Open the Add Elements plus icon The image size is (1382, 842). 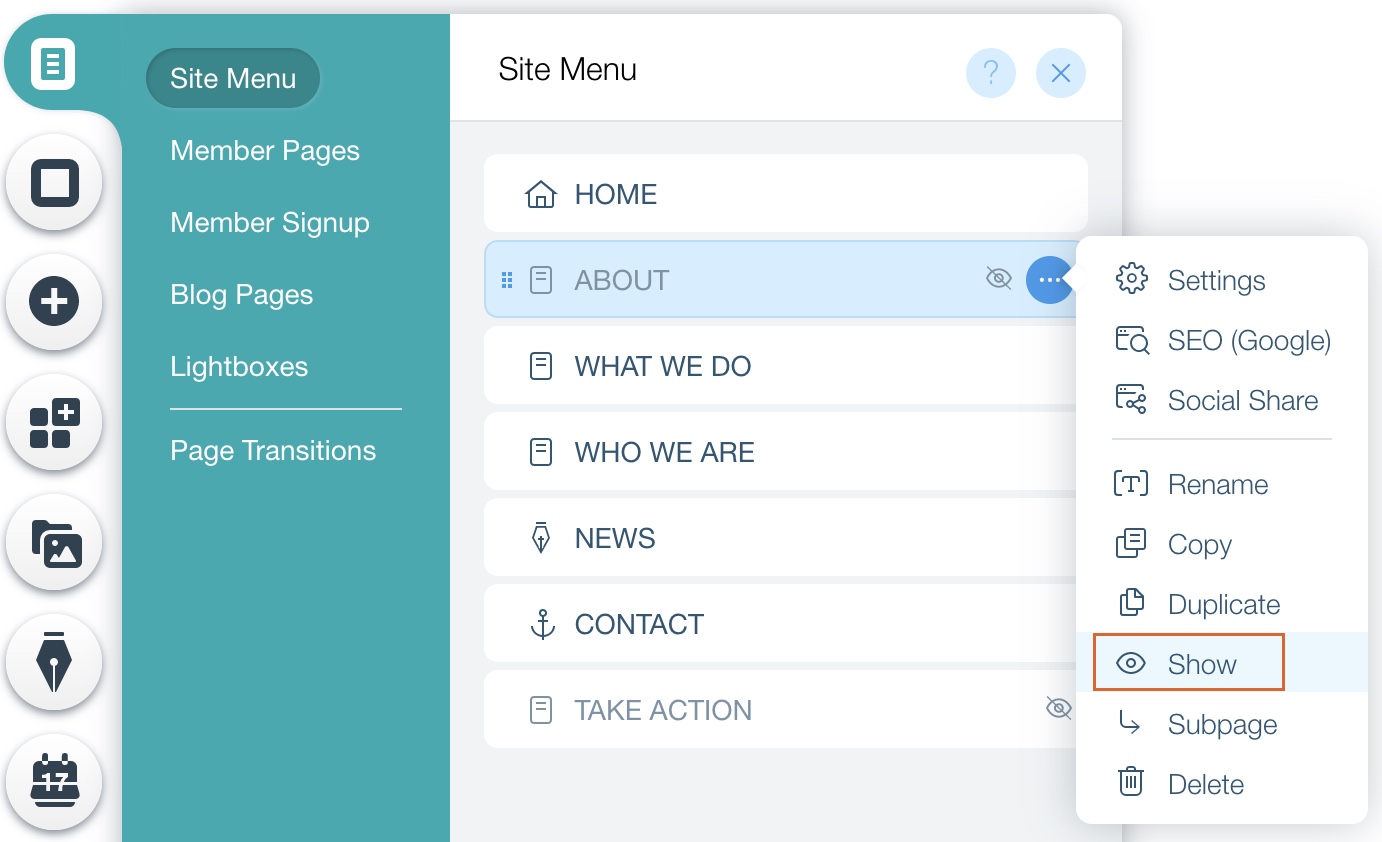54,302
